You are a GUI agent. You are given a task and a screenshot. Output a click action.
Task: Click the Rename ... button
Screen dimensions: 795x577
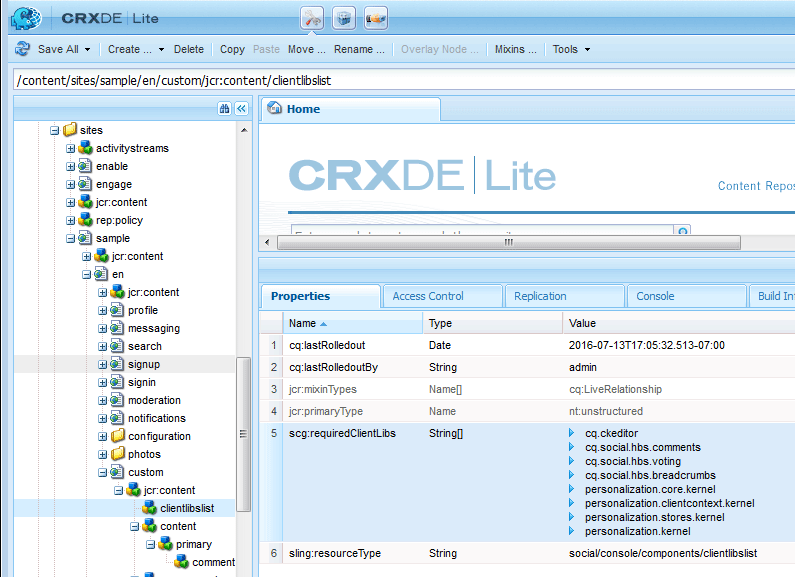(359, 49)
